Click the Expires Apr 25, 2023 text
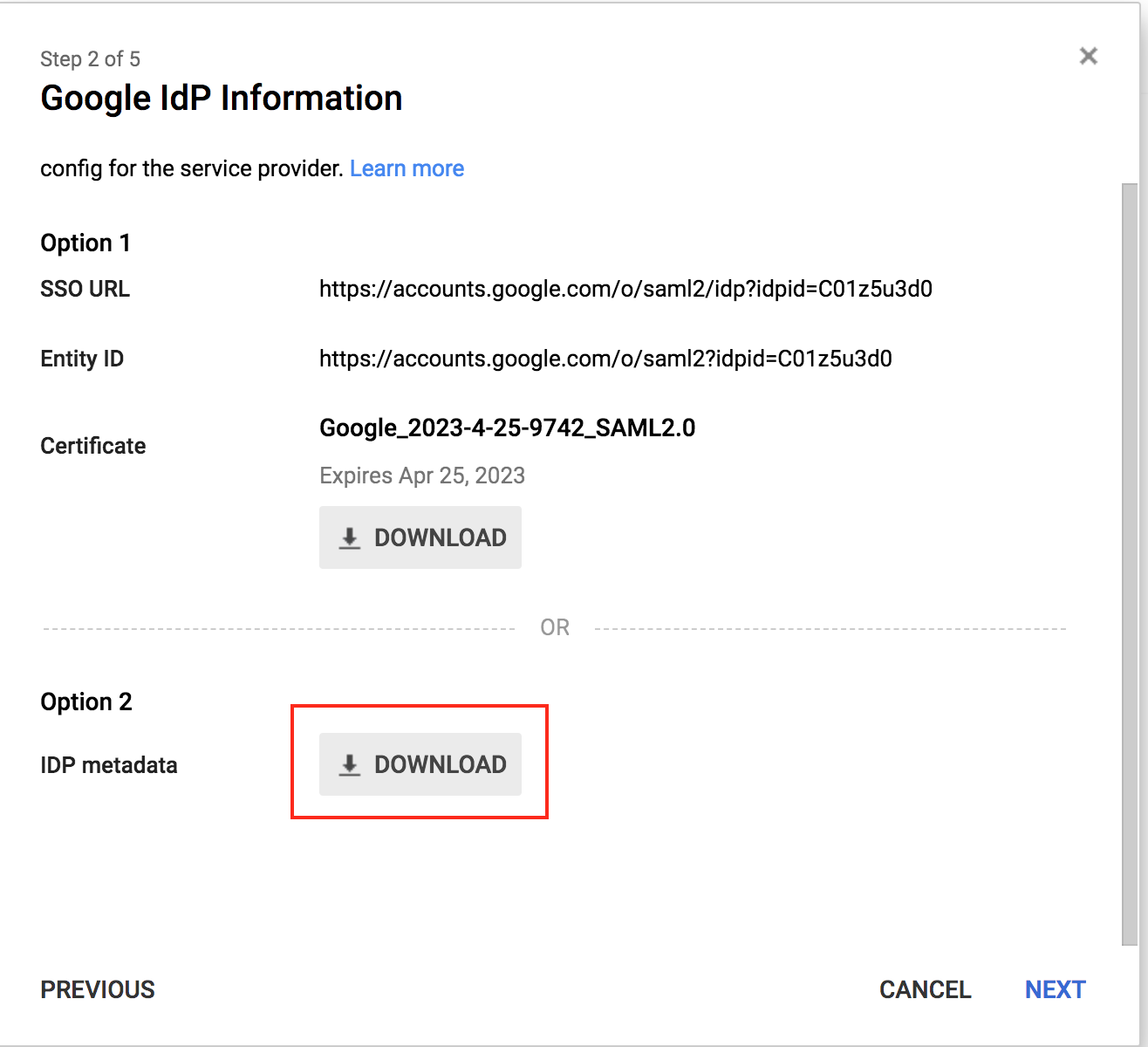 [x=422, y=476]
